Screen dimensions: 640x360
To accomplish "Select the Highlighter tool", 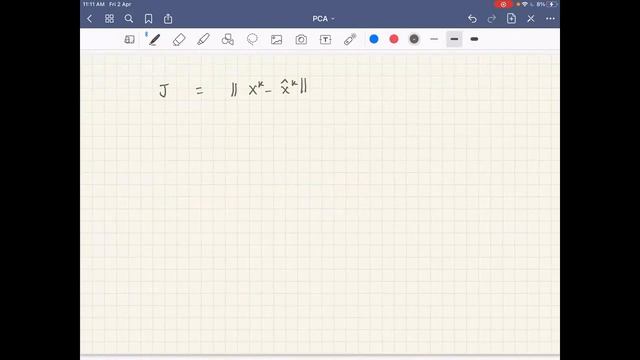I will click(x=203, y=40).
